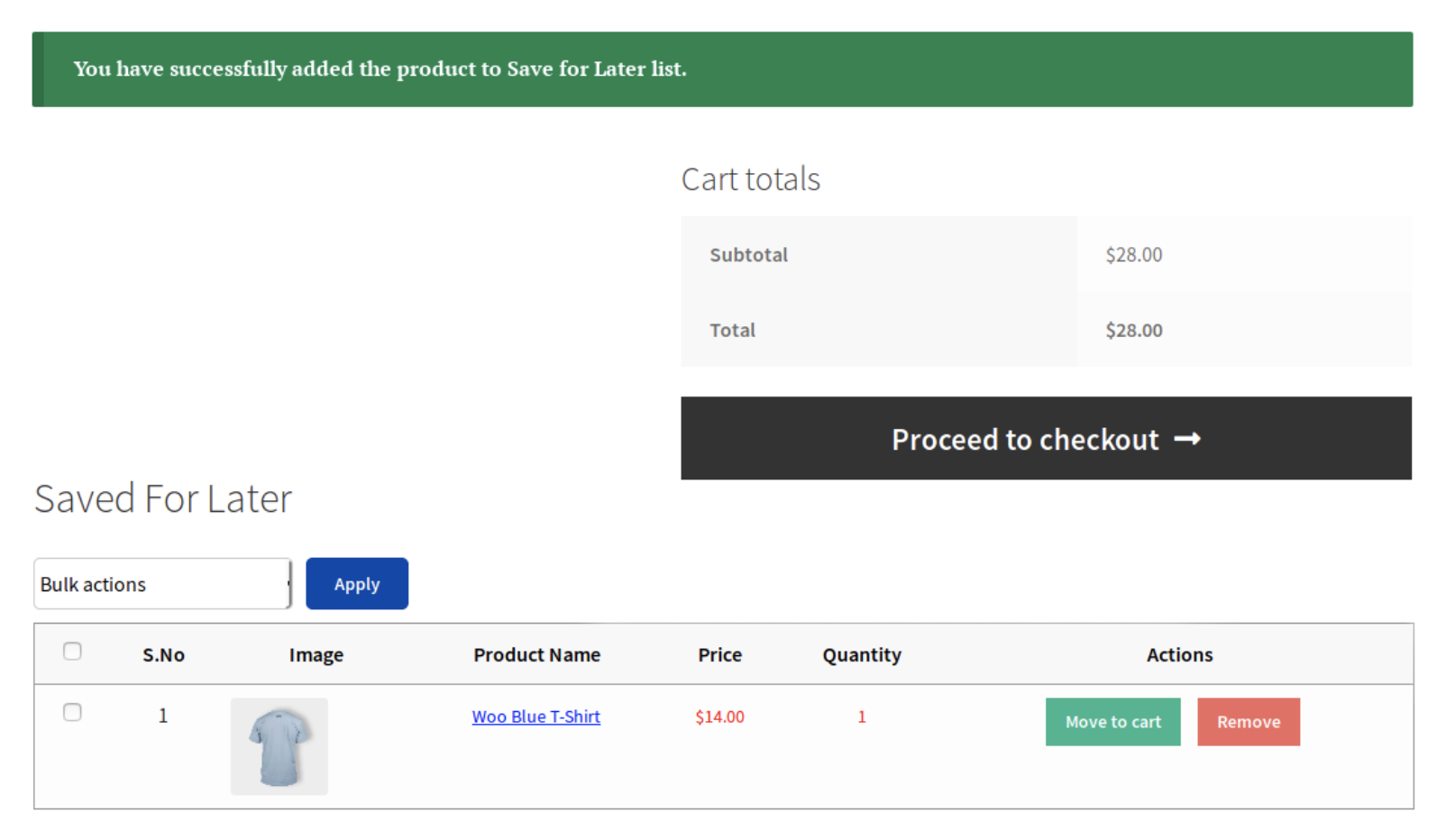The image size is (1437, 840).
Task: Click the blue T-shirt product thumbnail
Action: pyautogui.click(x=279, y=746)
